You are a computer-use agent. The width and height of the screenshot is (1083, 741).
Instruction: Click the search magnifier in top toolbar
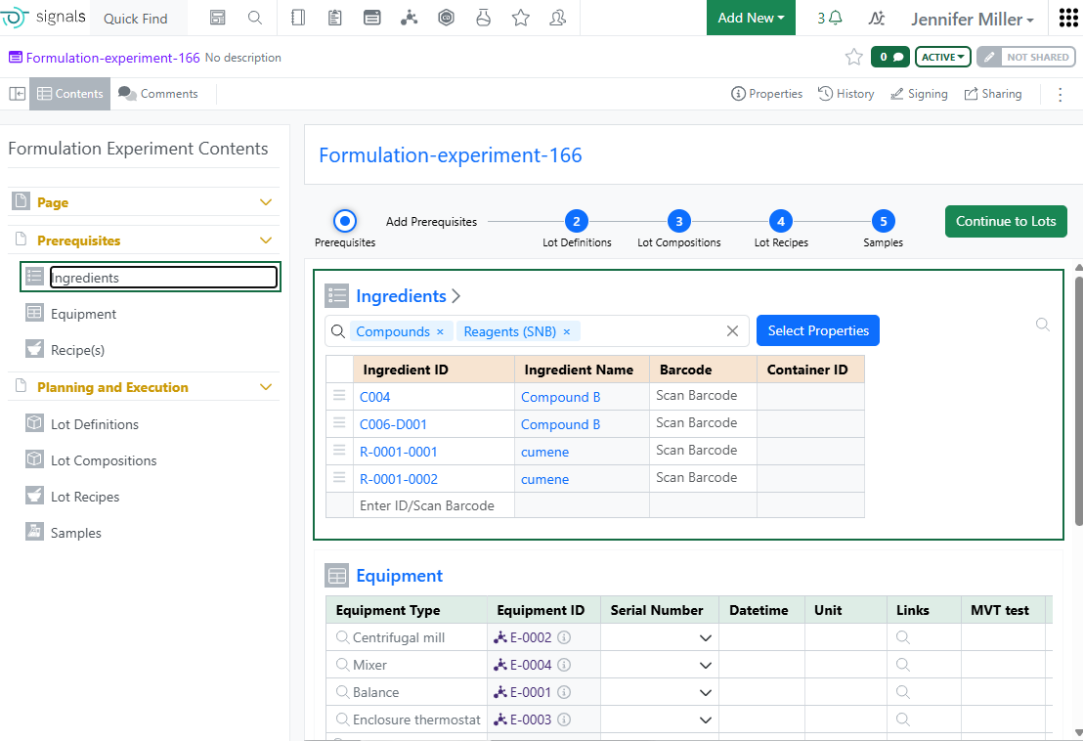tap(255, 18)
